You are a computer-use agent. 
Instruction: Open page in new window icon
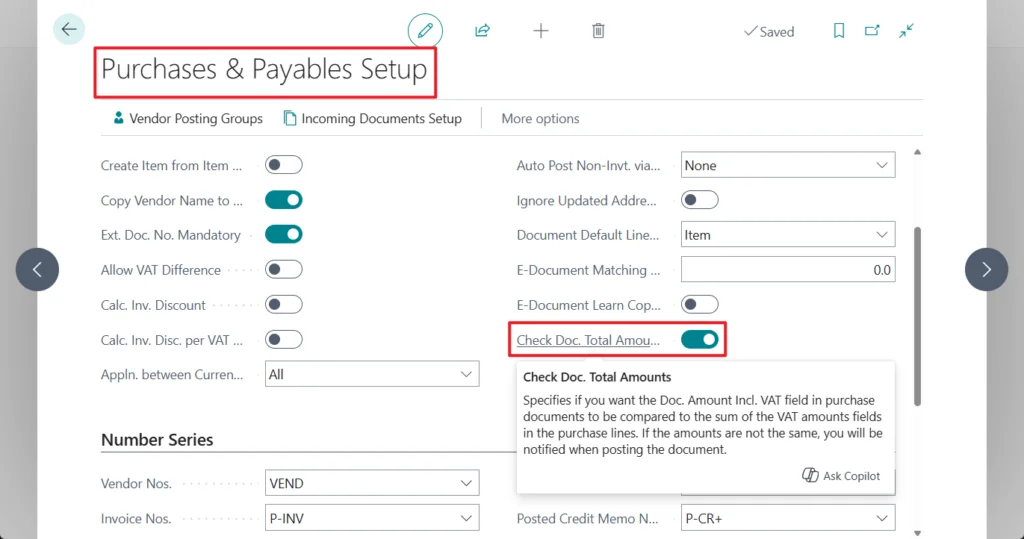(872, 31)
